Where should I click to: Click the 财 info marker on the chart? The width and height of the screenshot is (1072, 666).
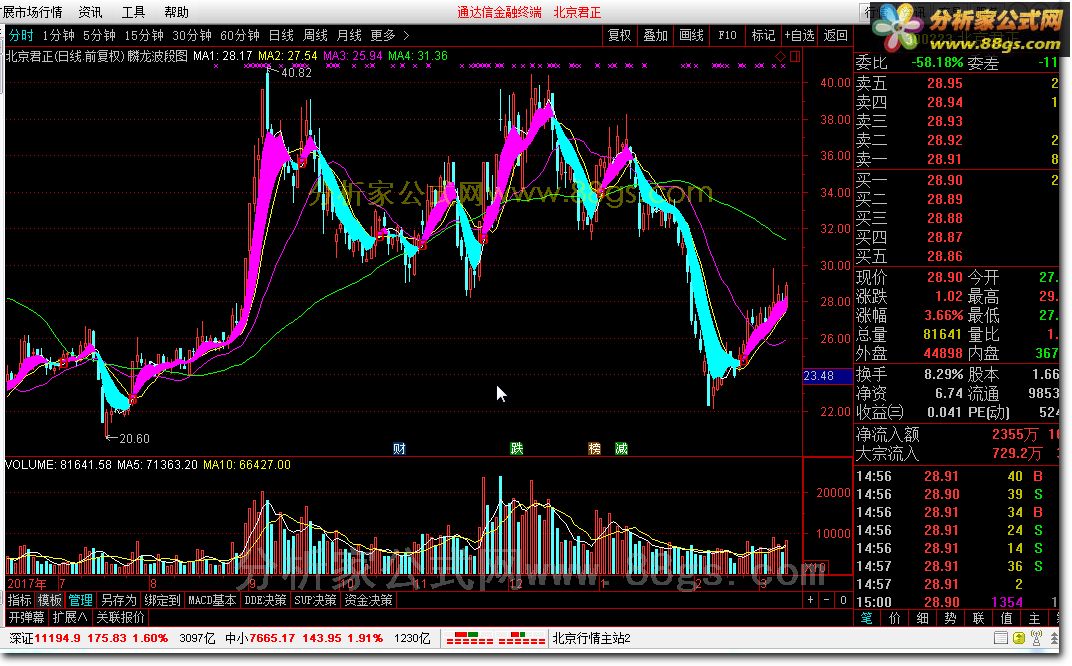click(399, 449)
